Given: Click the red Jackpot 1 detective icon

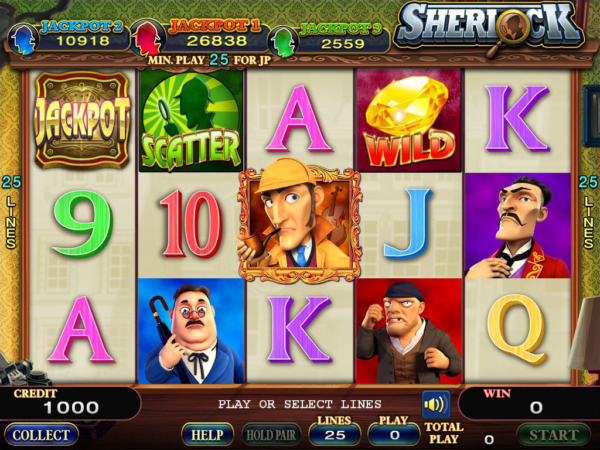Looking at the screenshot, I should 147,38.
